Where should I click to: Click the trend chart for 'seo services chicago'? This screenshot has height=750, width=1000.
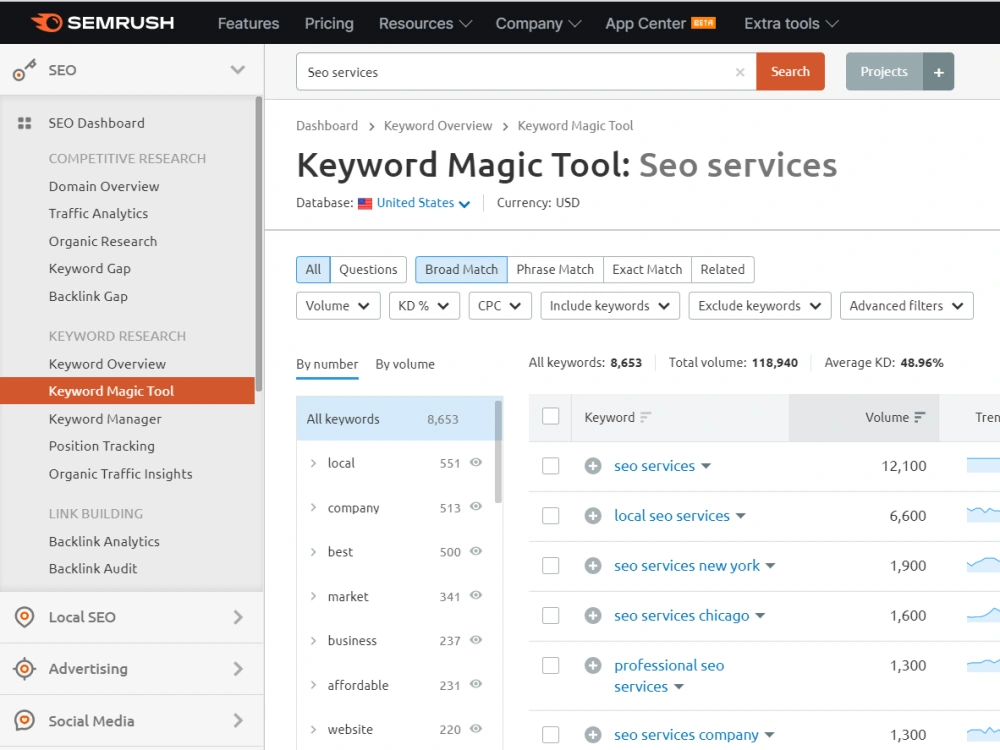(983, 615)
